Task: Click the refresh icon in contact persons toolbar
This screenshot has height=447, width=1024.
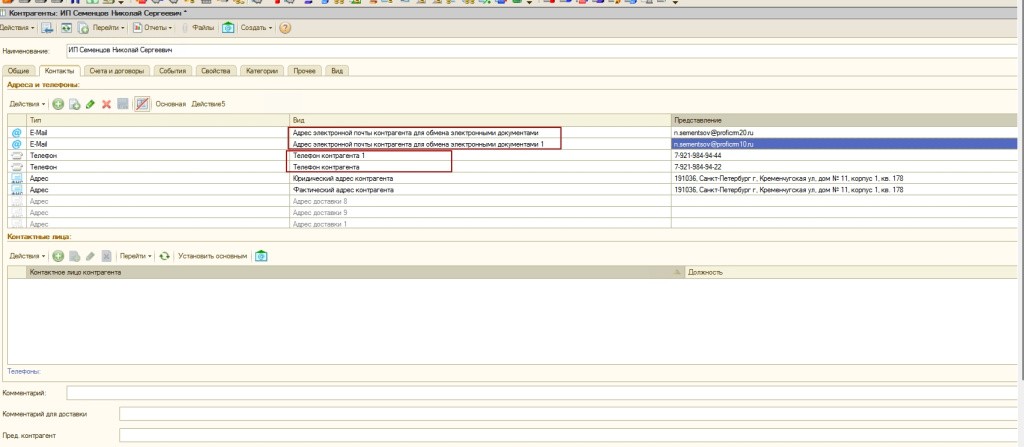Action: 165,256
